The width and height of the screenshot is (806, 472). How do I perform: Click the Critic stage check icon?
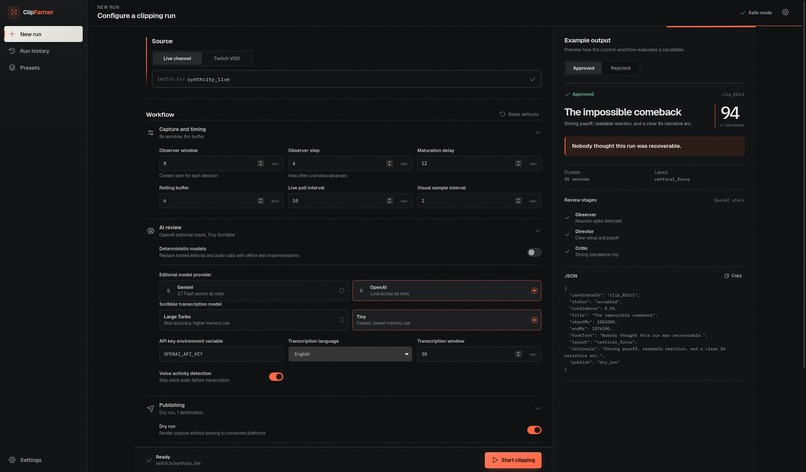pos(567,251)
